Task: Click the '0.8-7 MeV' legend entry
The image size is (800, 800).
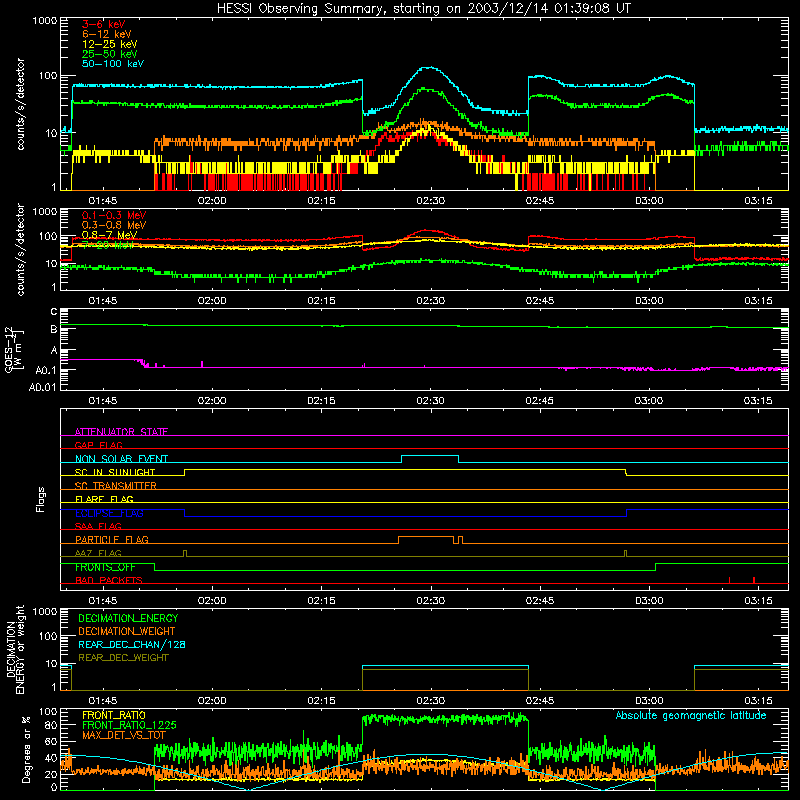Action: click(x=109, y=235)
